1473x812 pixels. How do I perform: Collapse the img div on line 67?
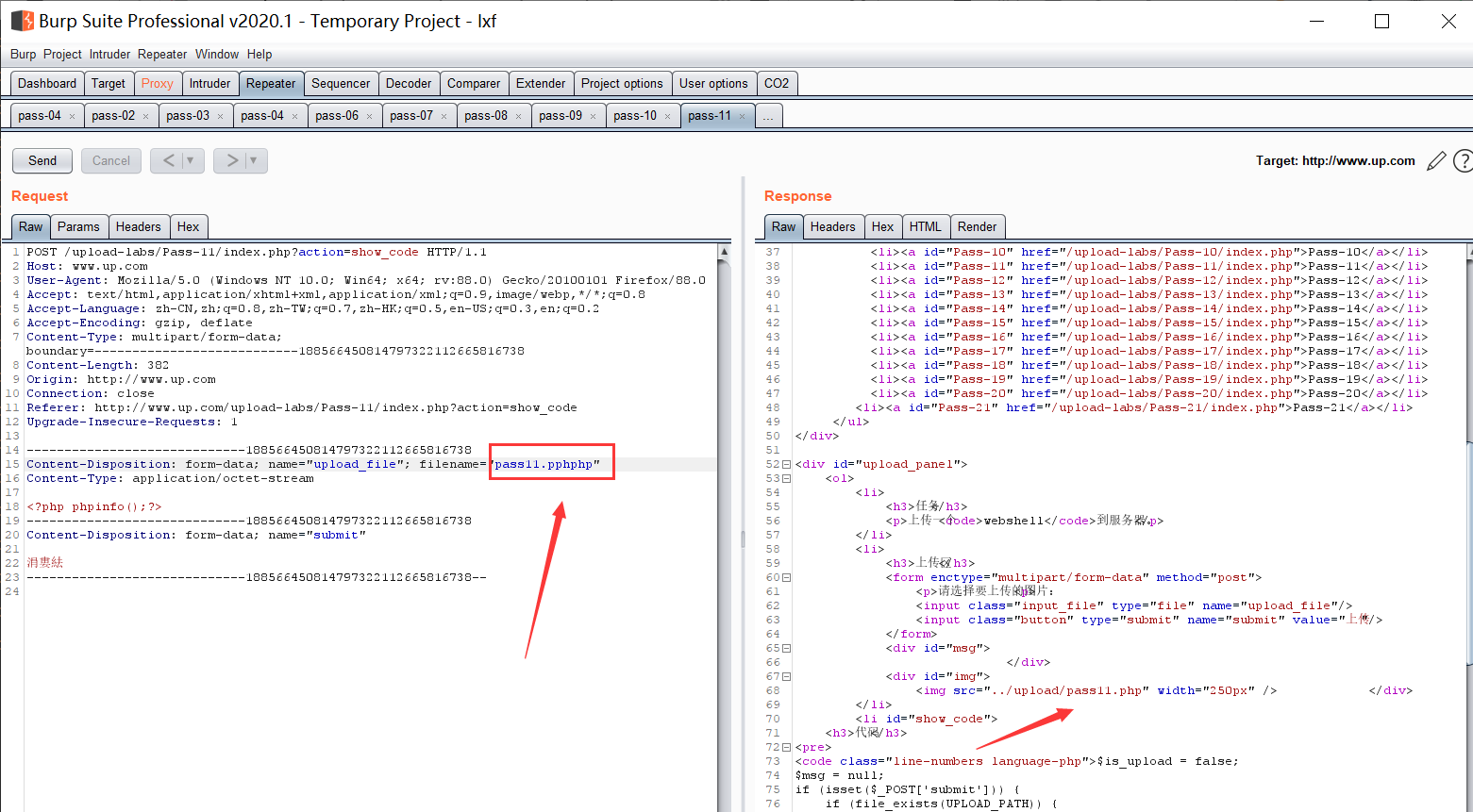(786, 676)
